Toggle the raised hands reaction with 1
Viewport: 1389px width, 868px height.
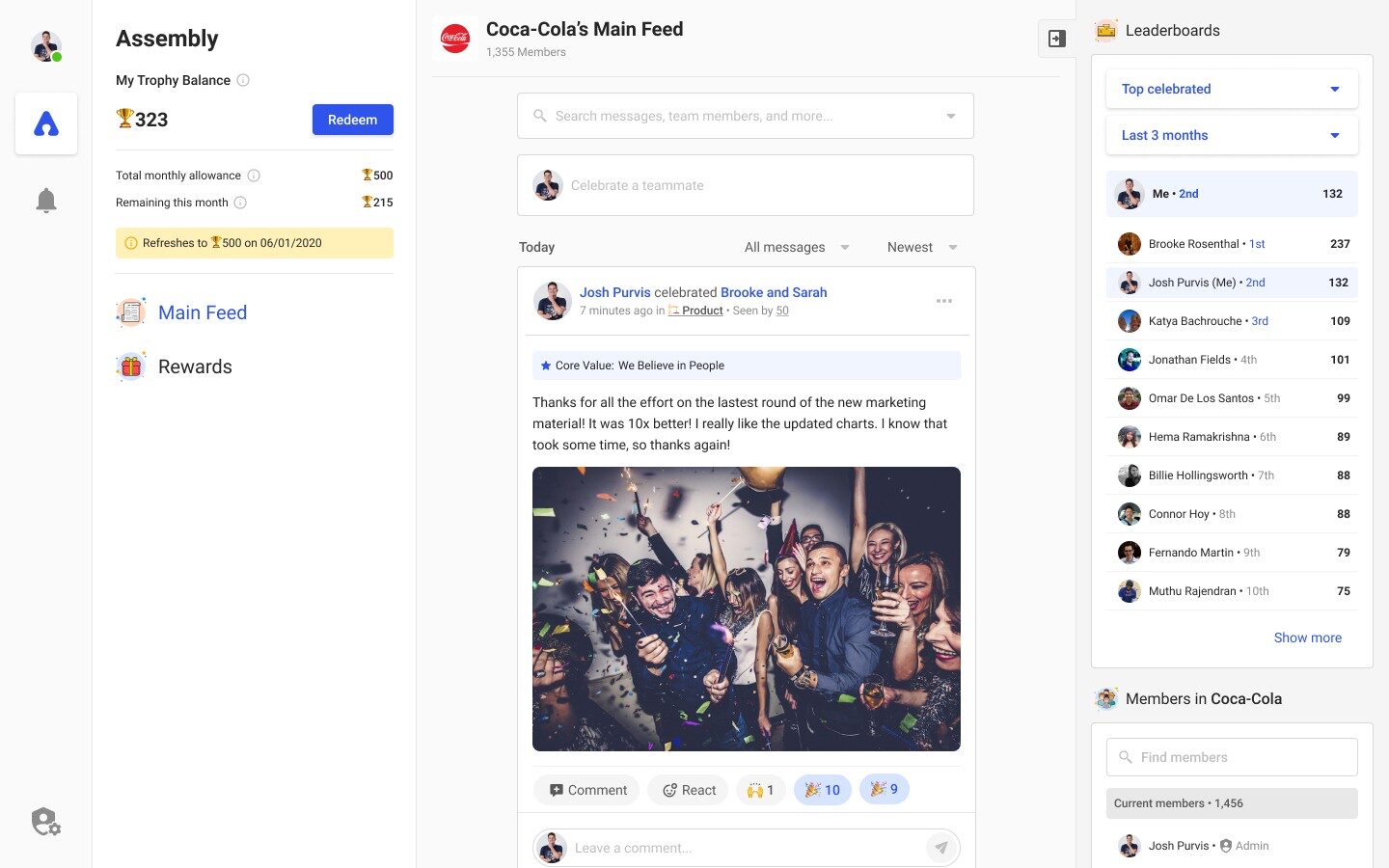click(761, 790)
